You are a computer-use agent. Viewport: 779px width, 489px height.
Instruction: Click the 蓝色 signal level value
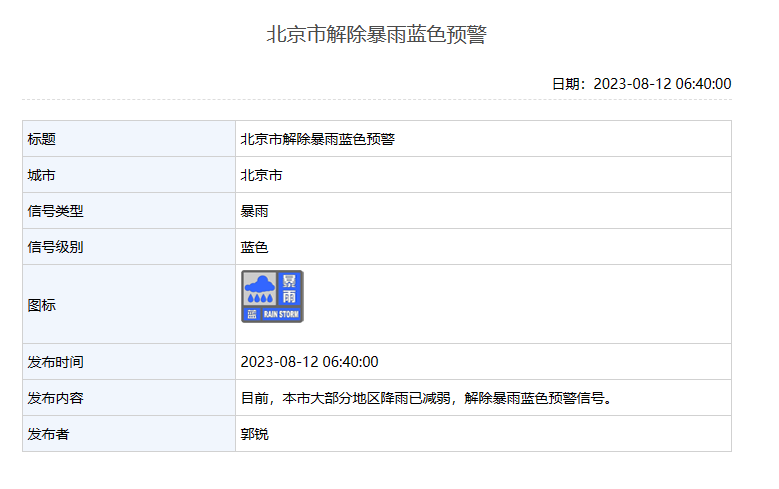(x=254, y=247)
